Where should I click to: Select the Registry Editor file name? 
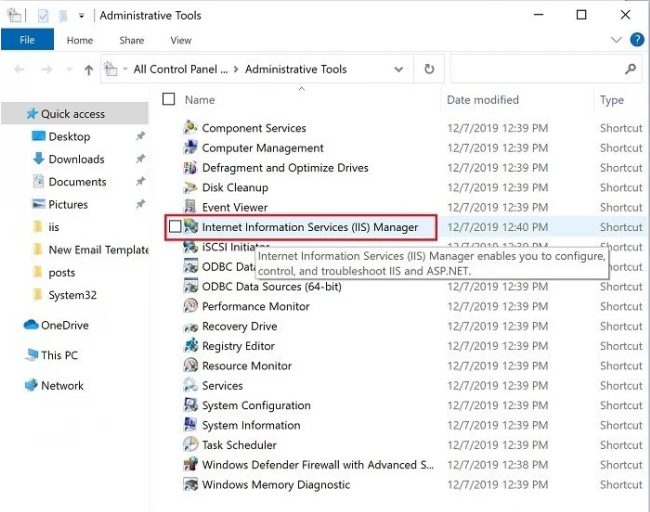(238, 346)
